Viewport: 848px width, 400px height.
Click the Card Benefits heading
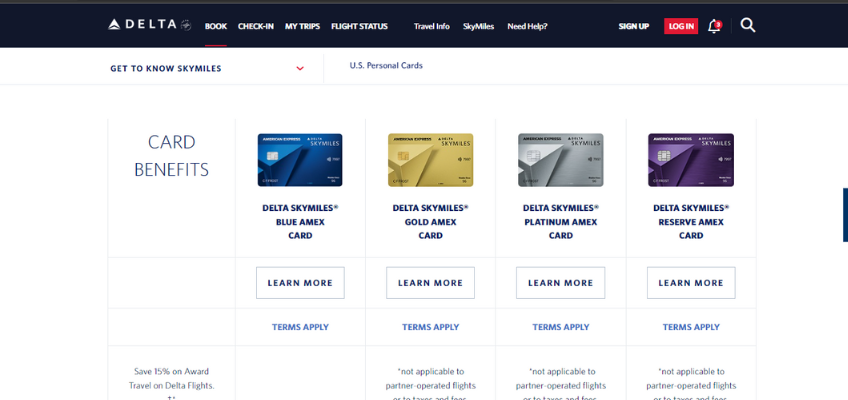[171, 156]
